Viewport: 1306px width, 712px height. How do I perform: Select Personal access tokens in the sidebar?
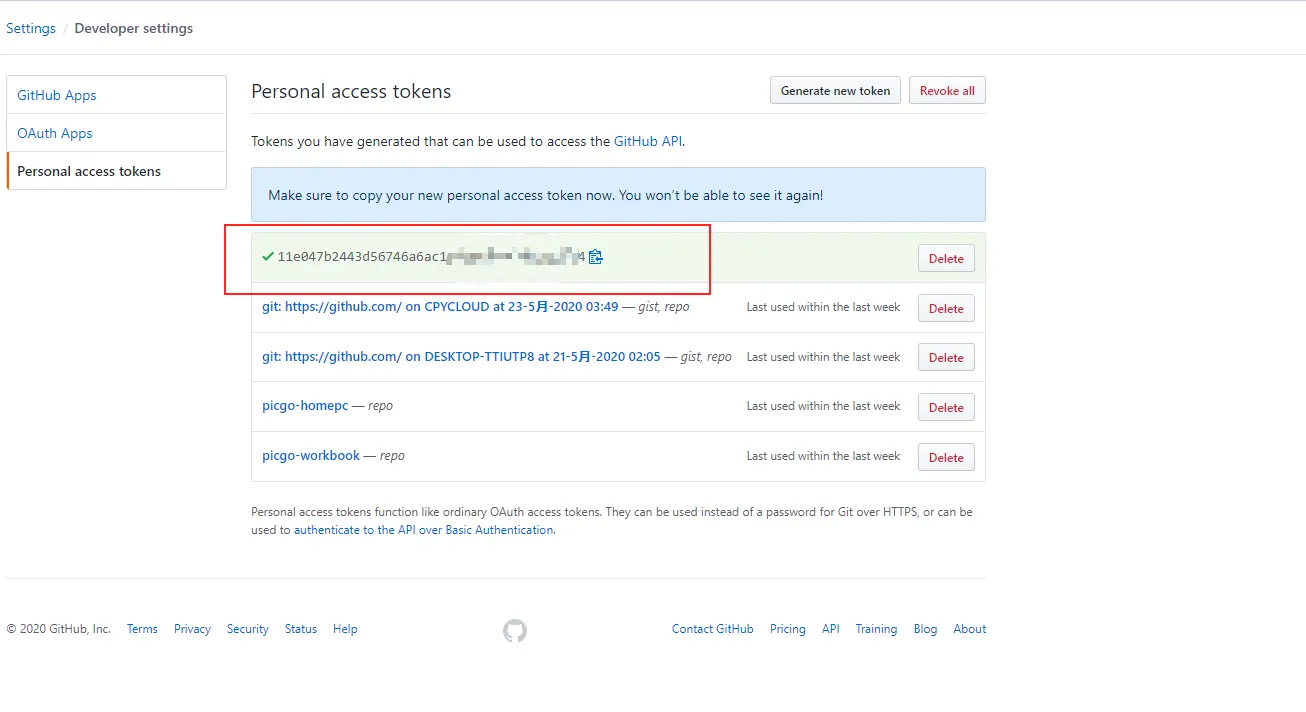coord(116,171)
